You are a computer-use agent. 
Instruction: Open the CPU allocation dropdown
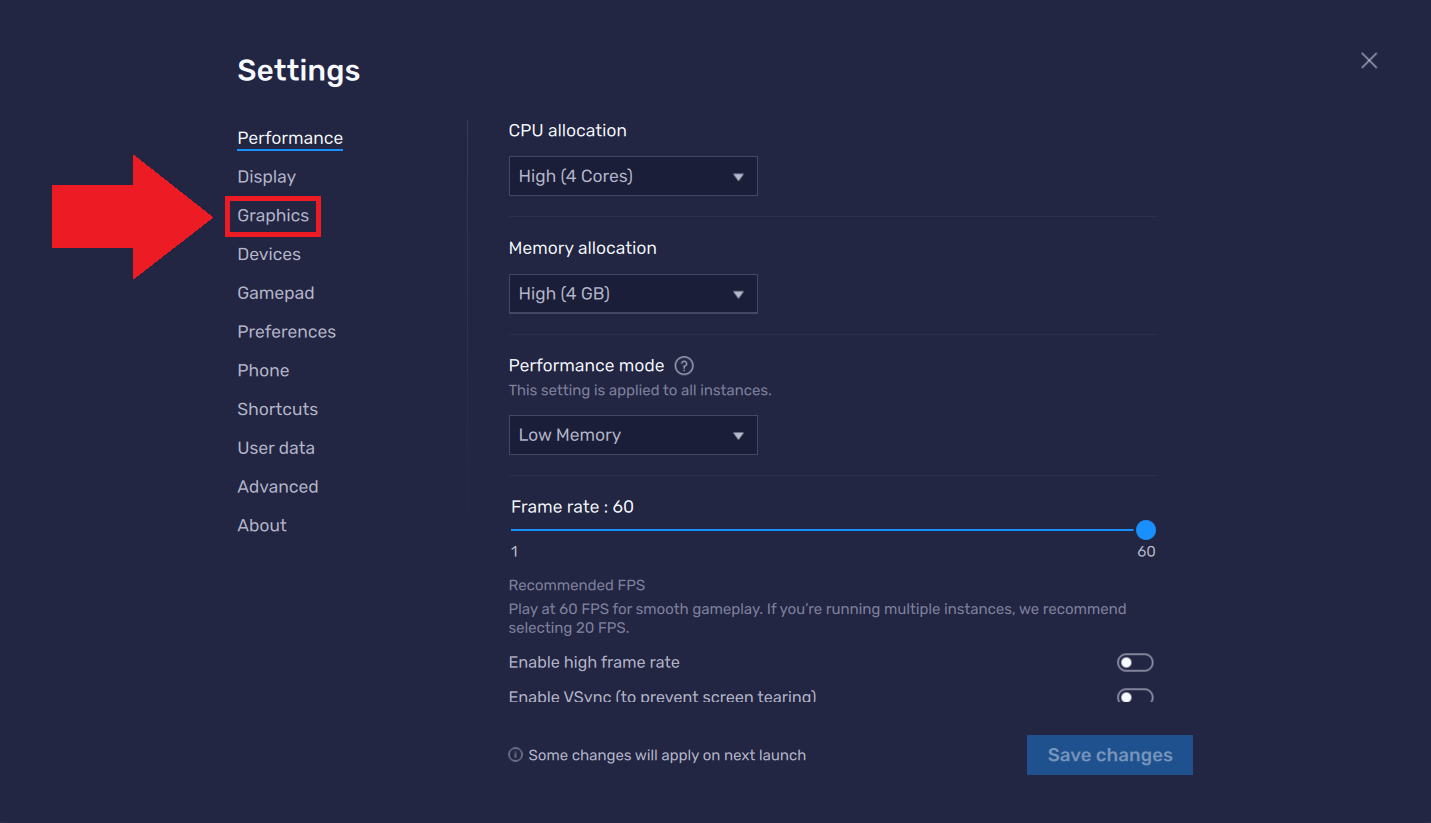633,176
